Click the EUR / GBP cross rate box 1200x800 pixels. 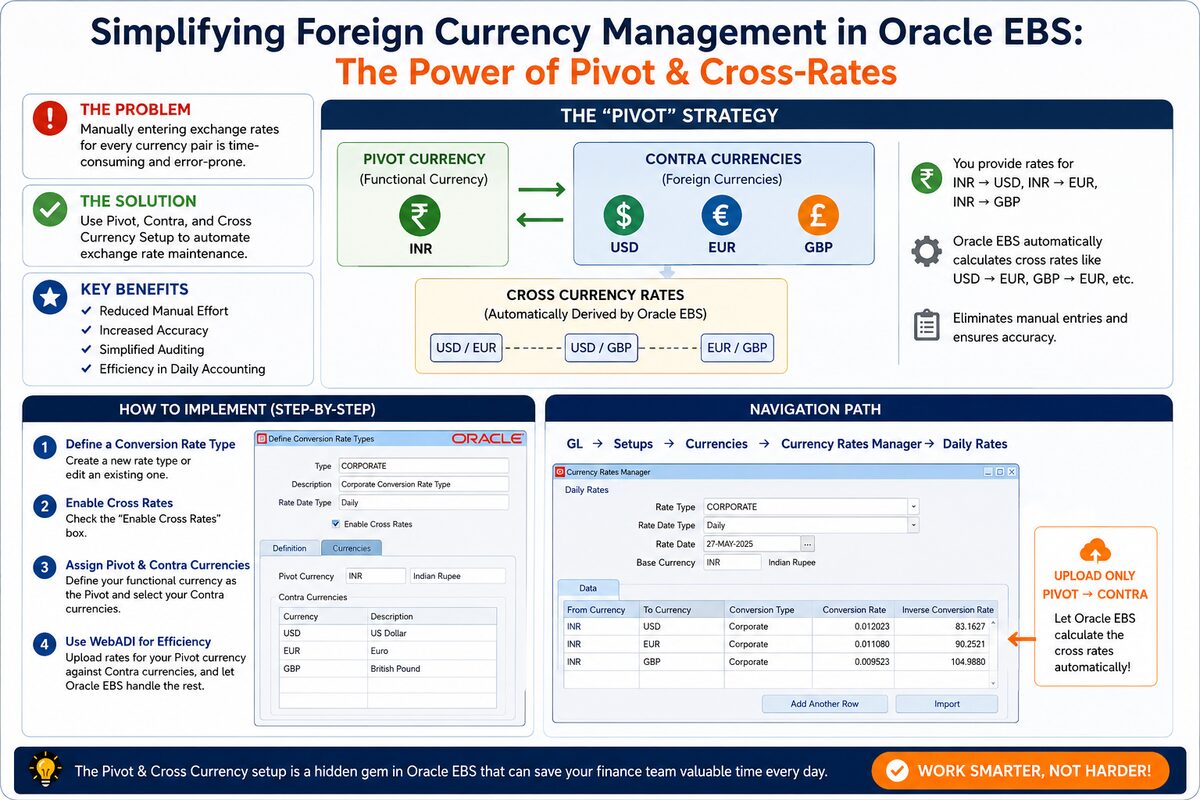pyautogui.click(x=736, y=348)
